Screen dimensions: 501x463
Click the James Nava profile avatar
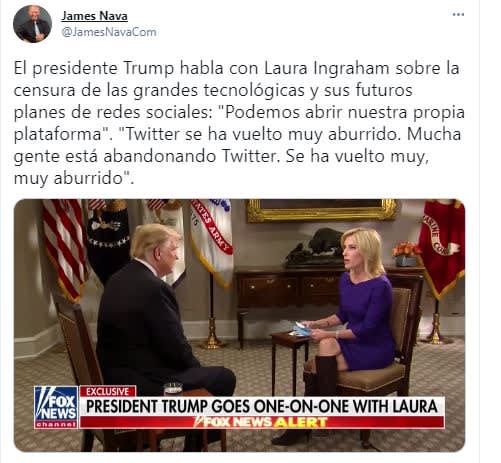pyautogui.click(x=32, y=24)
